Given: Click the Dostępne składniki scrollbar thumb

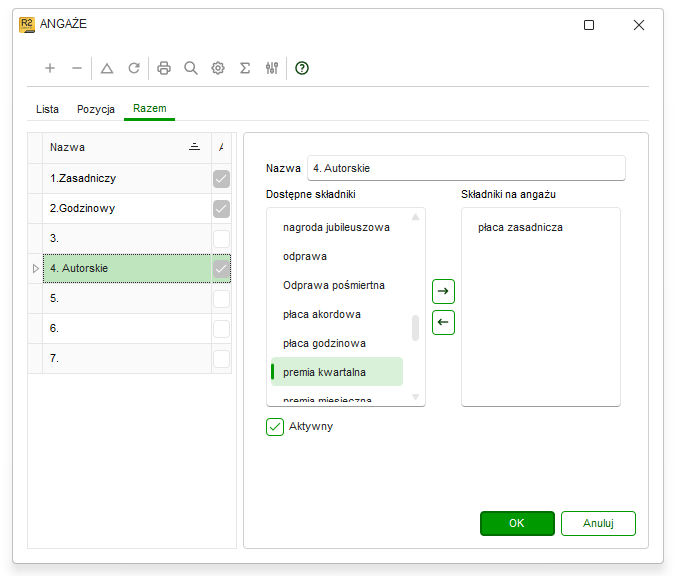Looking at the screenshot, I should [x=416, y=328].
